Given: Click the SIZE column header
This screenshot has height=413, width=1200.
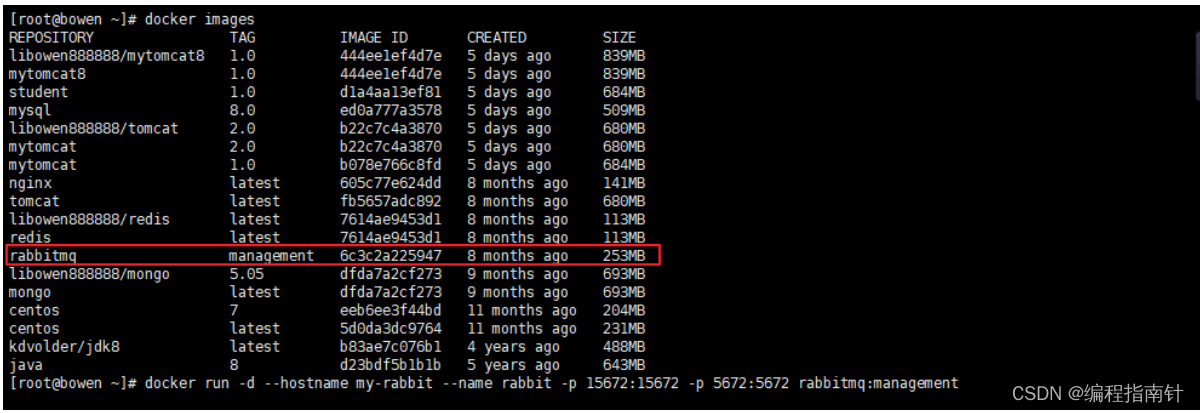Looking at the screenshot, I should 619,37.
